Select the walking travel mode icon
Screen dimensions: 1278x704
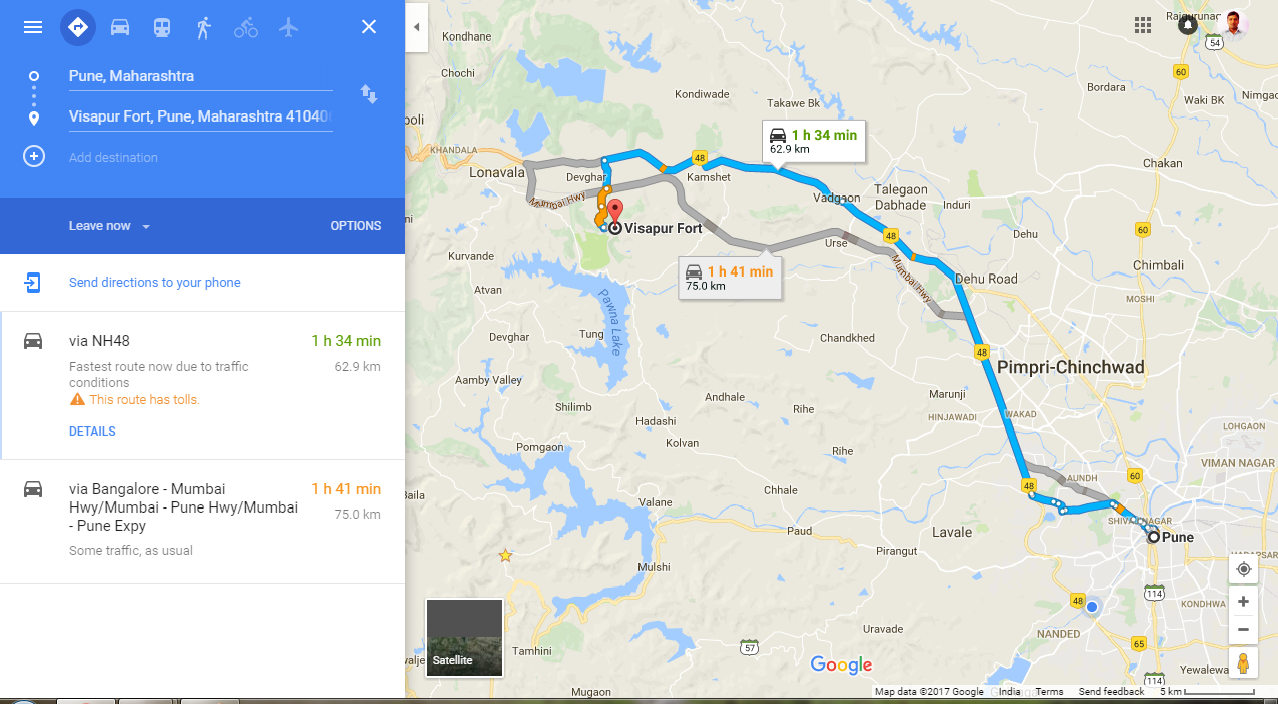tap(204, 27)
